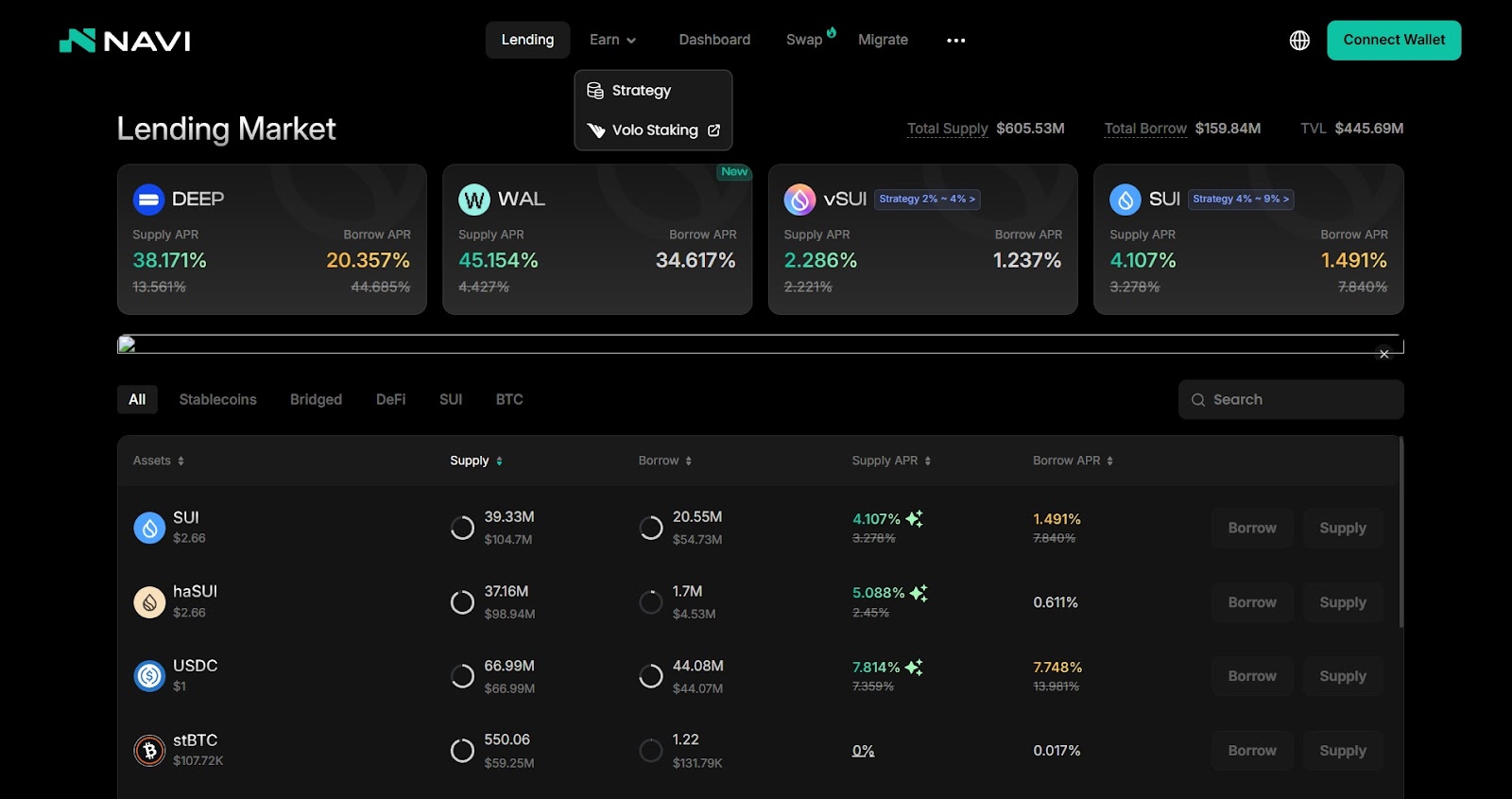Viewport: 1512px width, 799px height.
Task: Click the SUI supply utilization ring
Action: [x=462, y=528]
